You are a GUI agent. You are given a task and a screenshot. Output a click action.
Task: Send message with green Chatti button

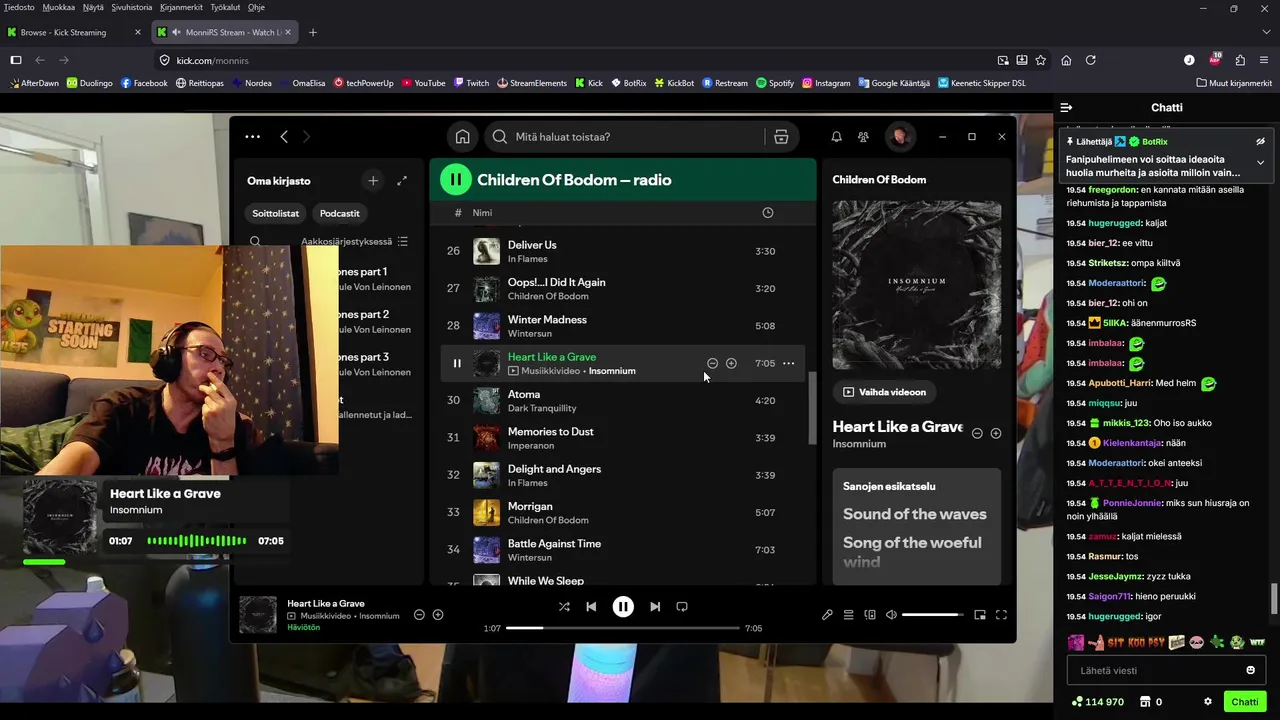(1245, 702)
